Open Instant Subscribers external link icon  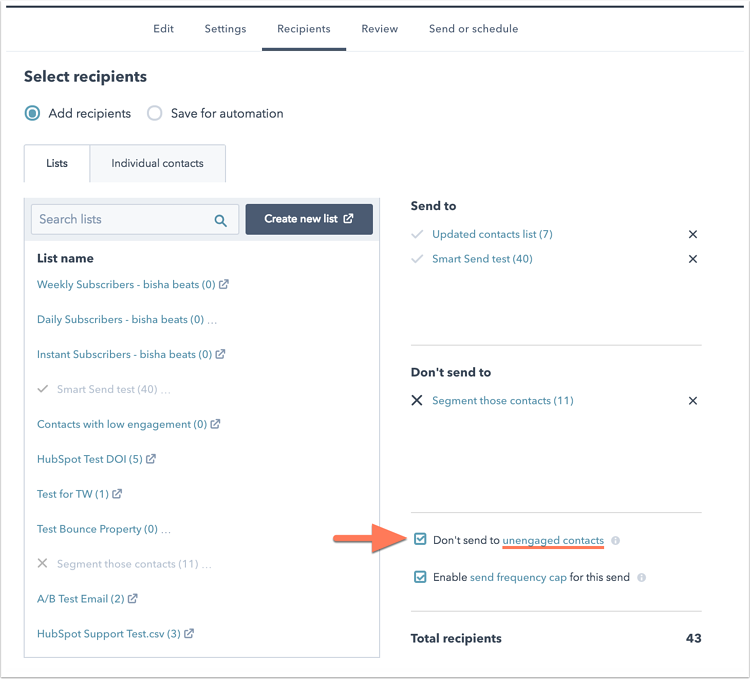point(221,354)
